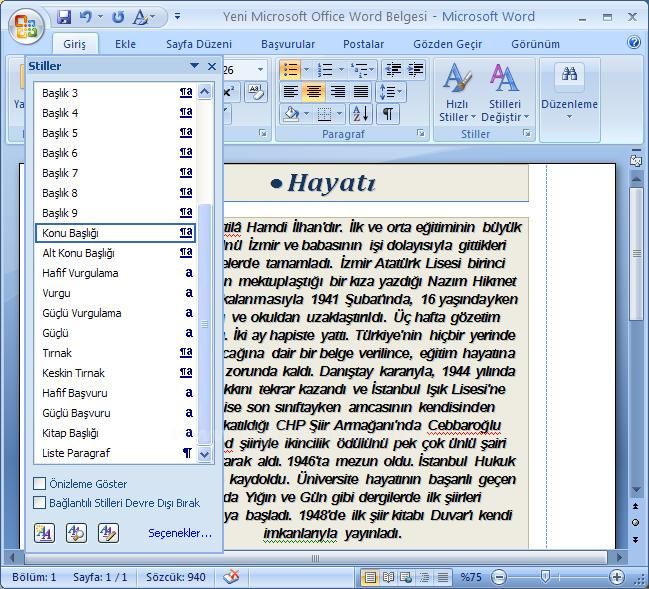
Task: Zoom in with plus button
Action: pos(617,577)
